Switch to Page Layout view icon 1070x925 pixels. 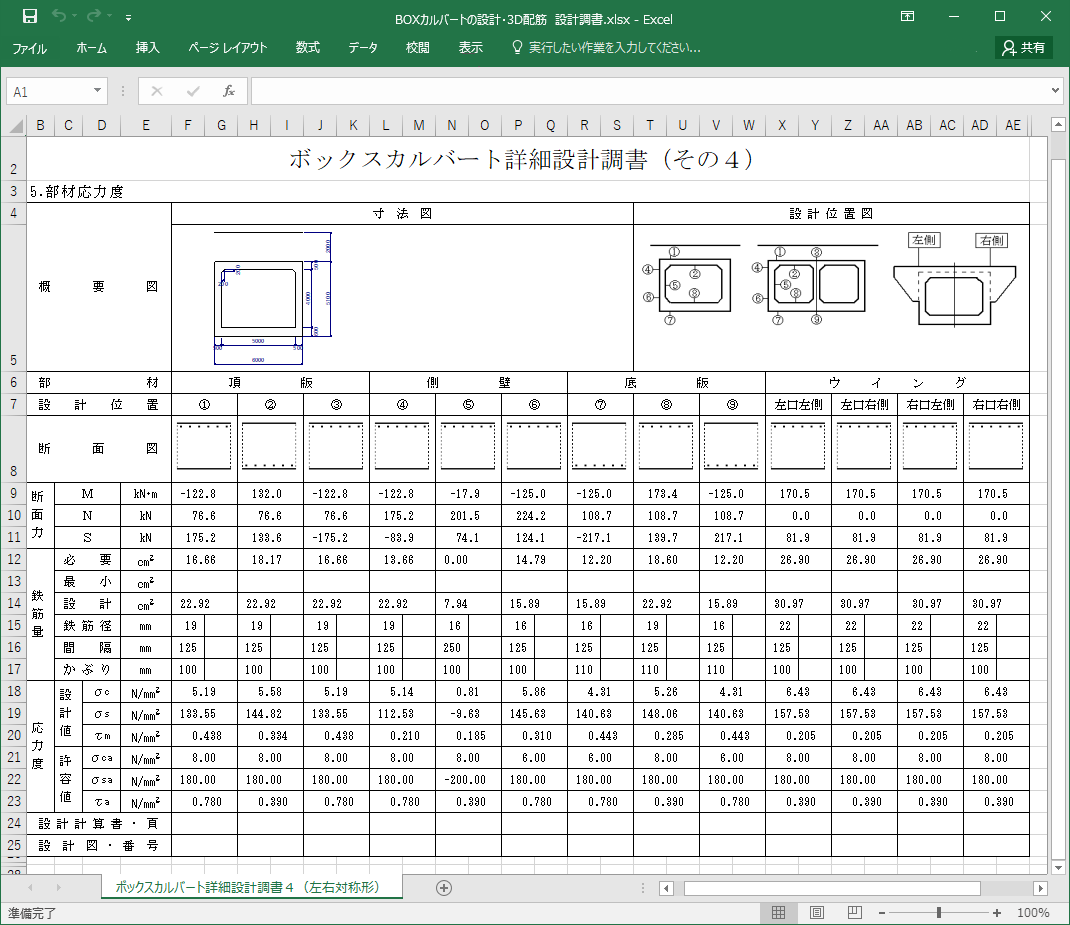(817, 913)
